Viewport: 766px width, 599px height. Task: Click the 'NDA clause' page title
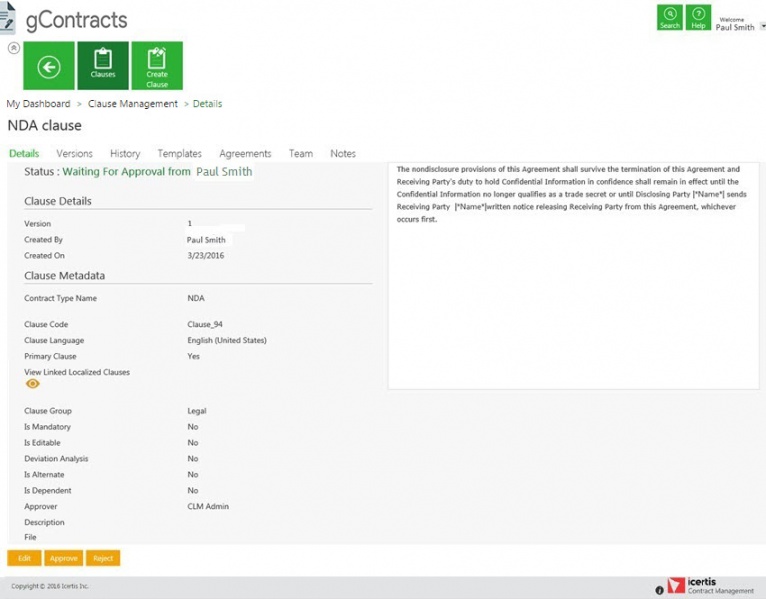pos(44,126)
